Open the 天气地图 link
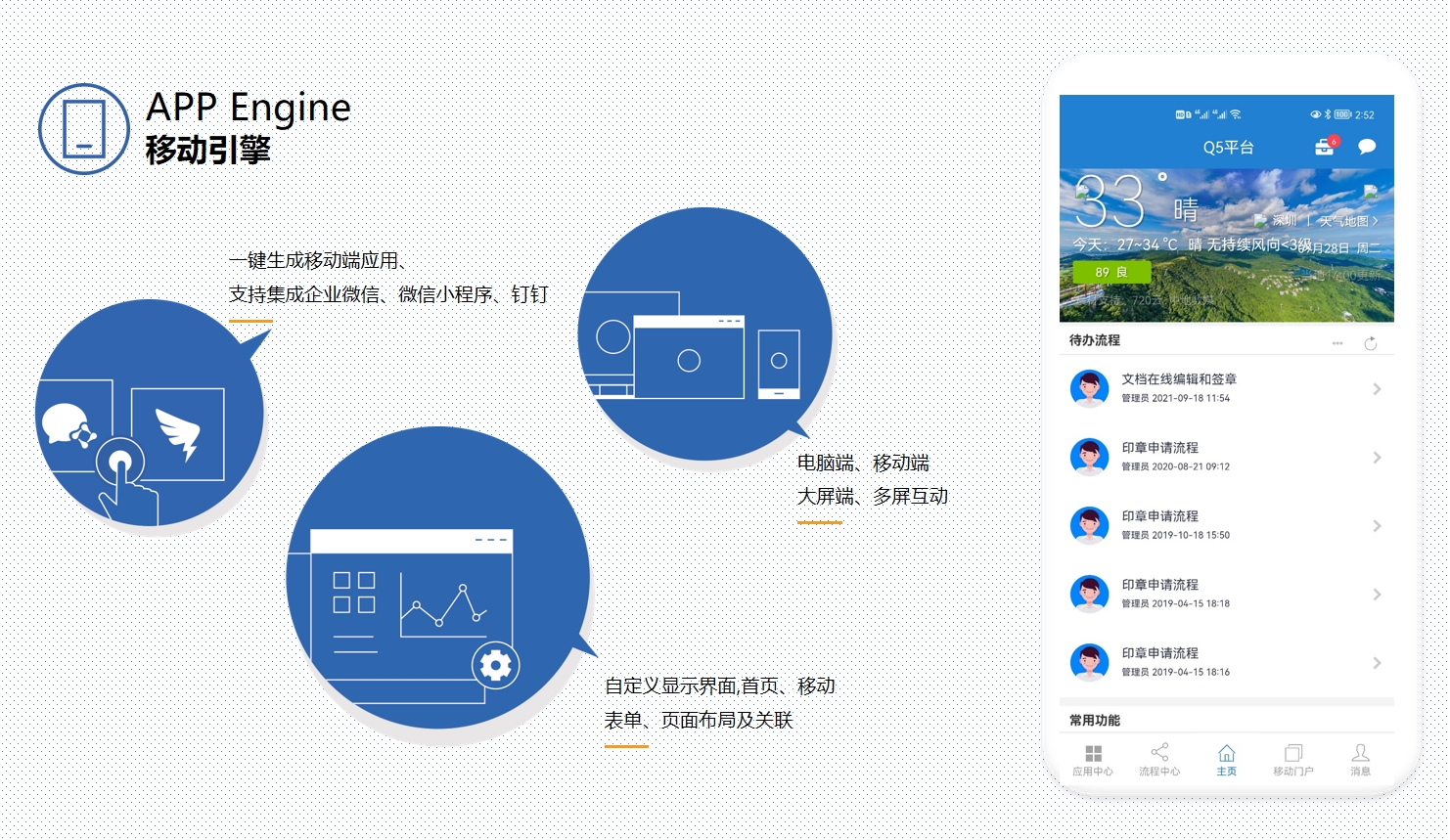1450x840 pixels. click(1347, 221)
